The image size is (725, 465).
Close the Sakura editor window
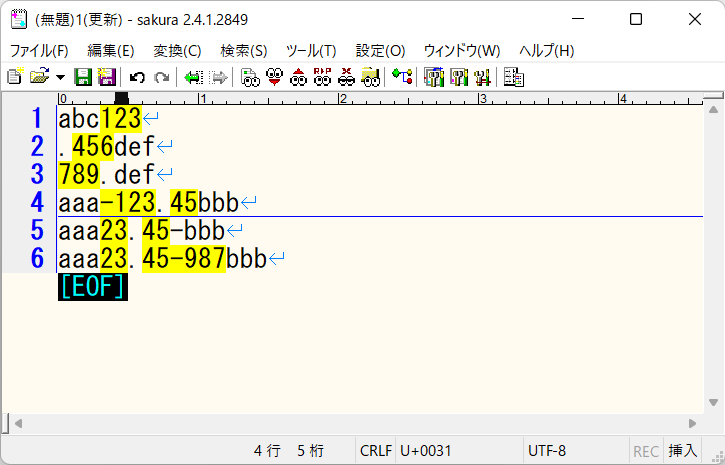point(695,19)
